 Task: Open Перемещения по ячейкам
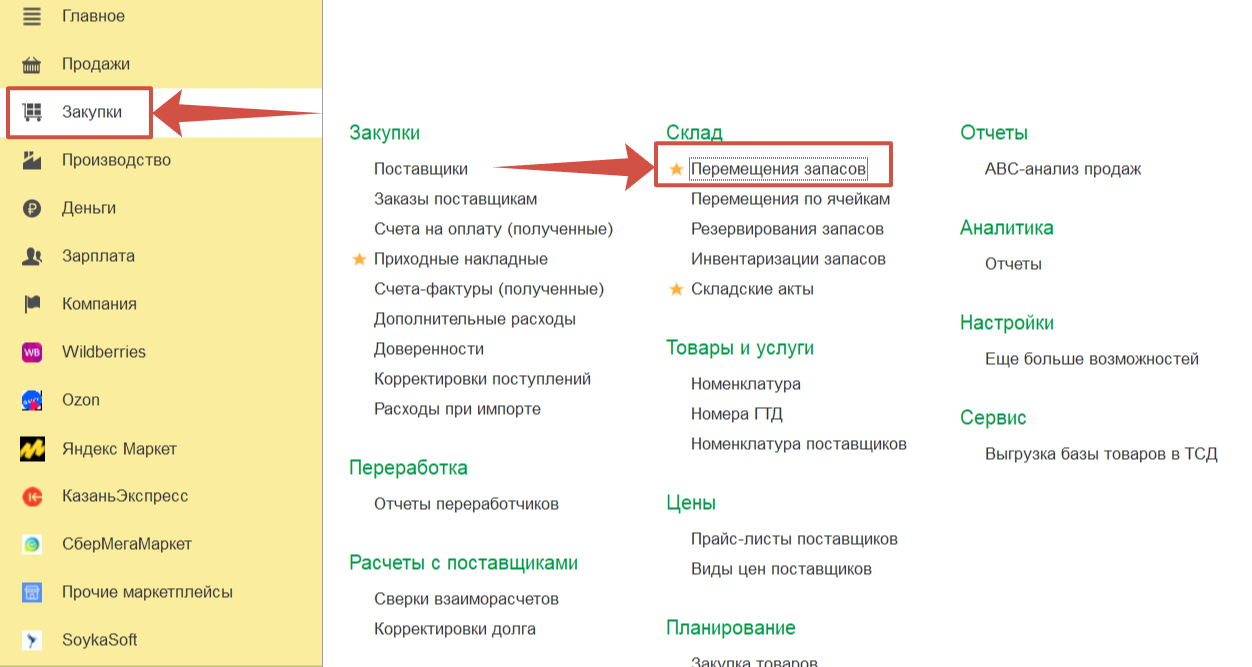790,199
